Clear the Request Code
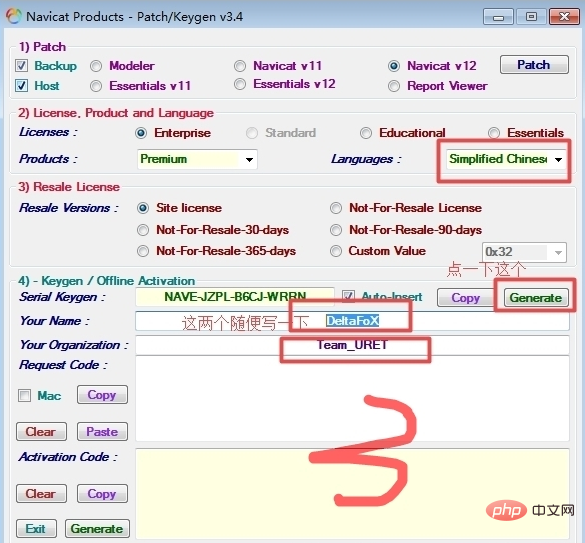 pyautogui.click(x=41, y=432)
